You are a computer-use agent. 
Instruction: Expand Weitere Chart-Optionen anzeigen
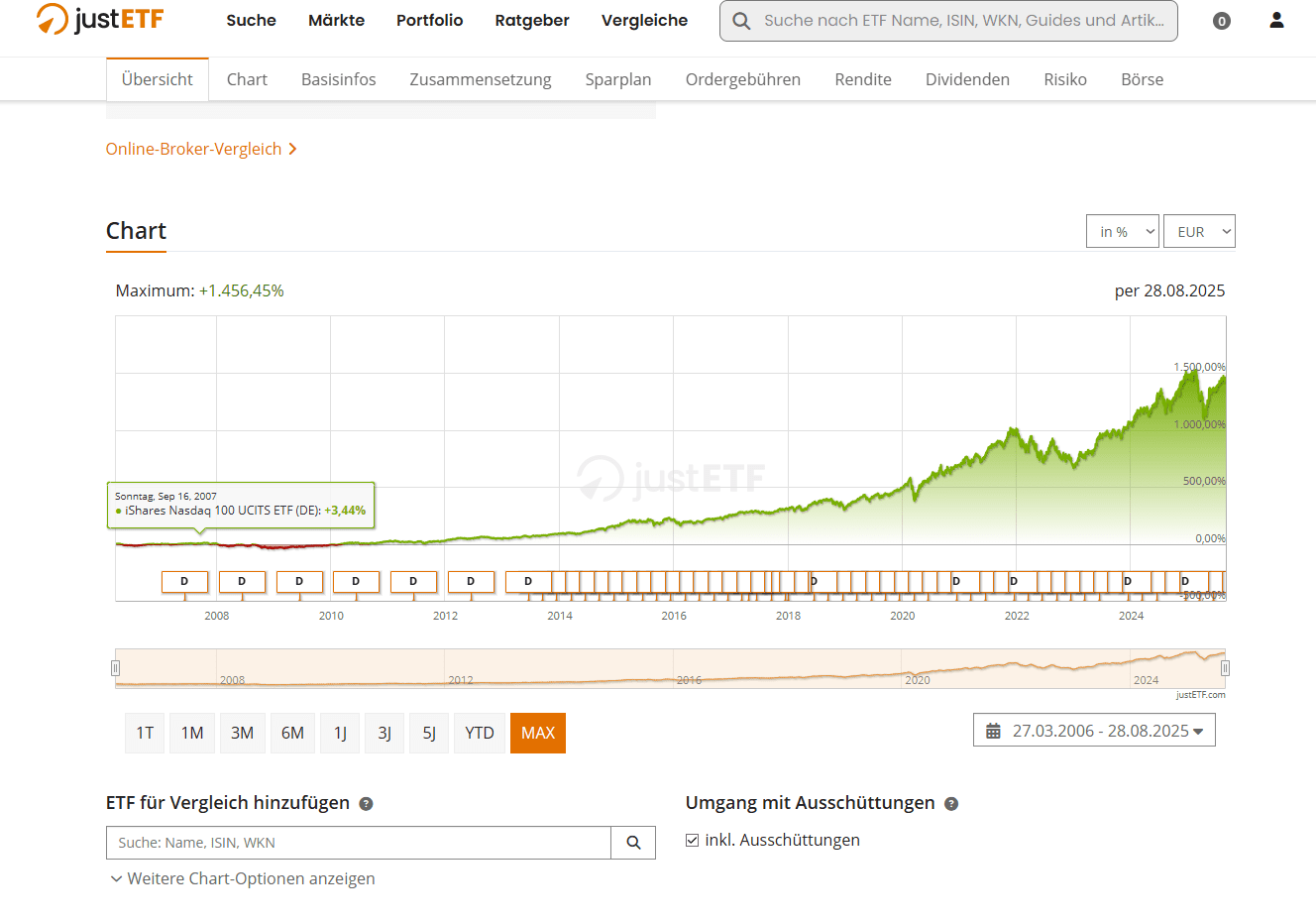(x=242, y=878)
